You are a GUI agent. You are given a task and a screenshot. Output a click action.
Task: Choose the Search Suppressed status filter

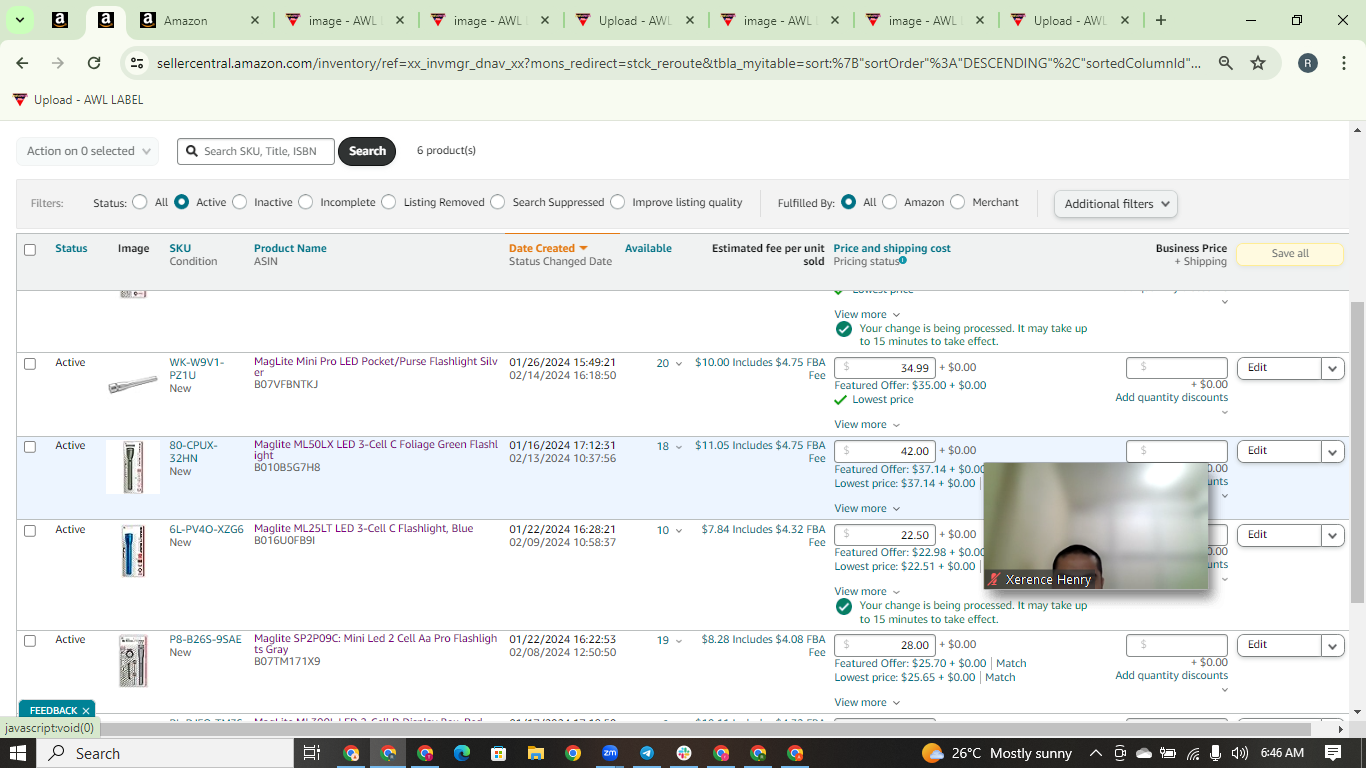point(498,202)
